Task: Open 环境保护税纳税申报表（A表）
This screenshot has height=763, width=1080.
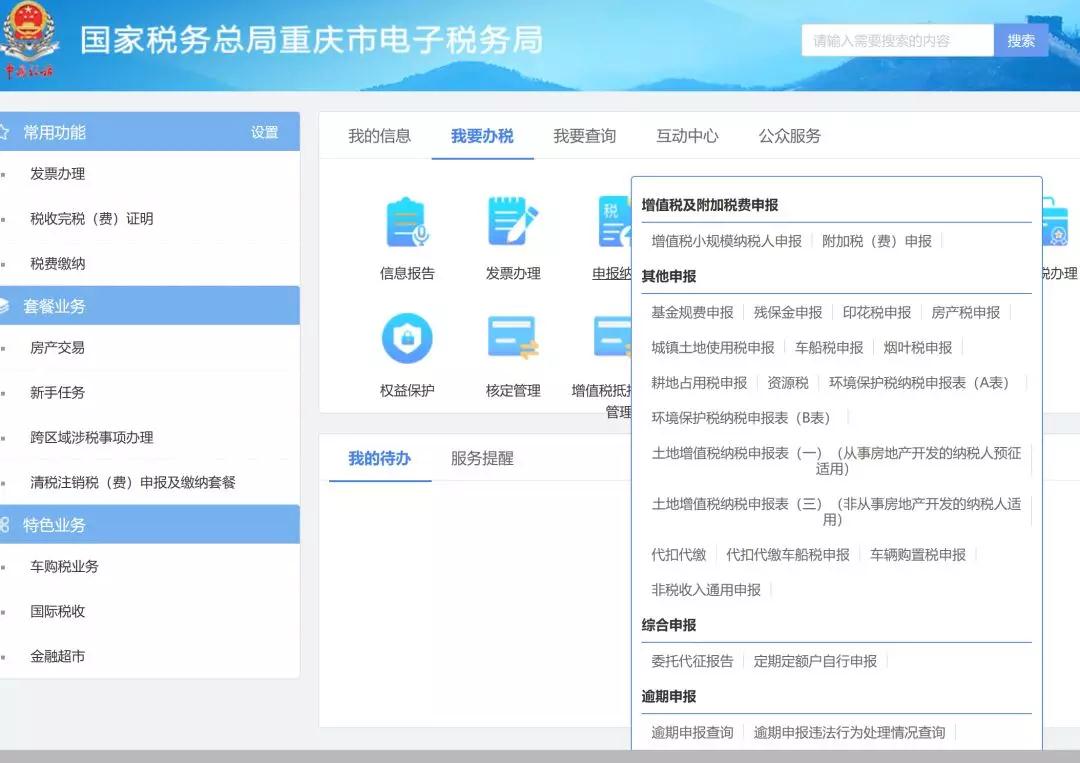Action: 919,382
